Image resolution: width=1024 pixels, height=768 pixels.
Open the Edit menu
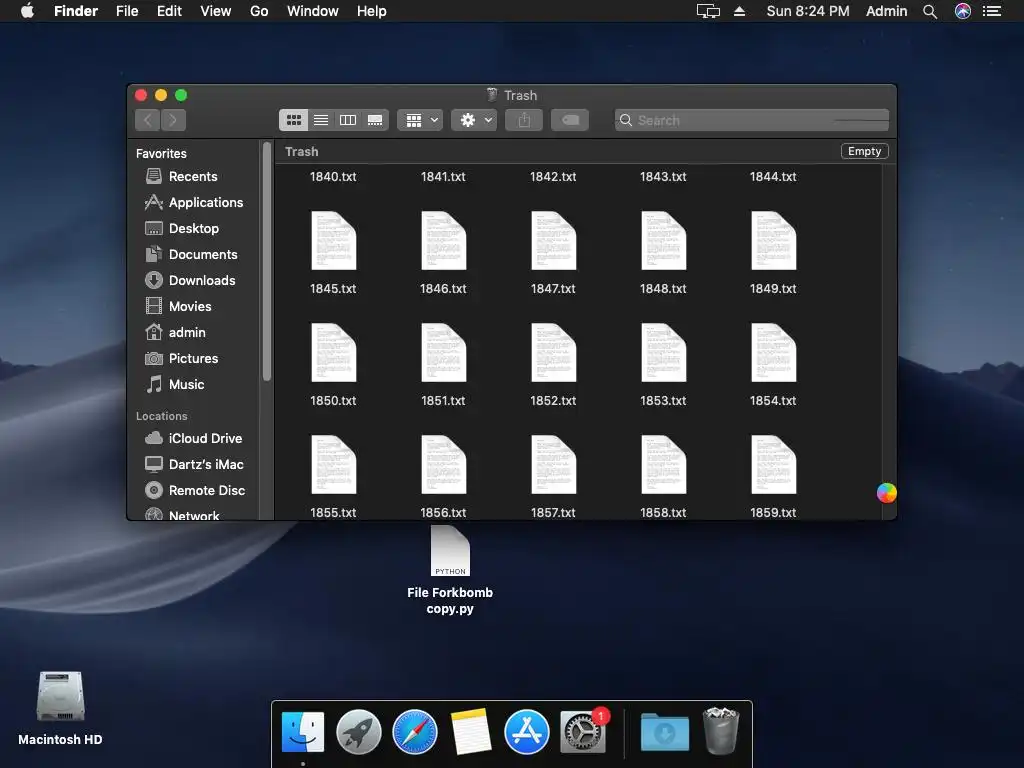pyautogui.click(x=169, y=11)
